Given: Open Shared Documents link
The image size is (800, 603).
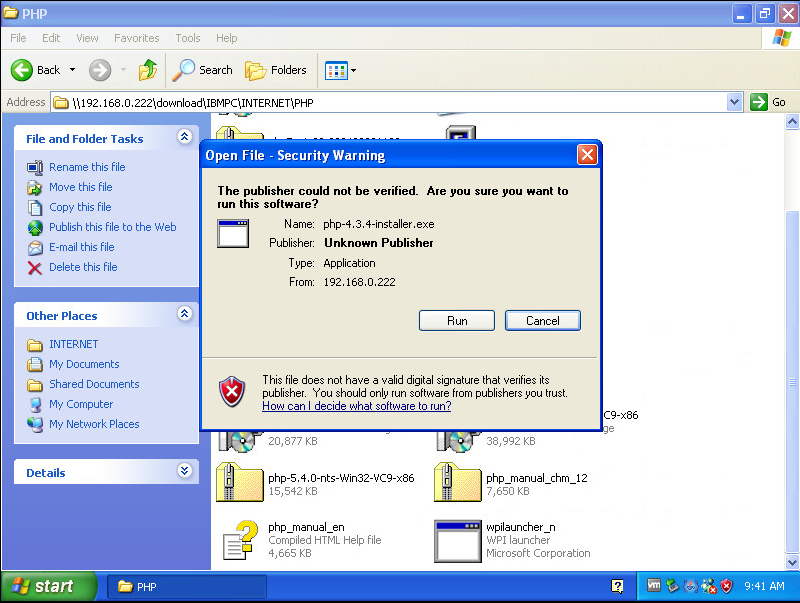Looking at the screenshot, I should coord(94,384).
